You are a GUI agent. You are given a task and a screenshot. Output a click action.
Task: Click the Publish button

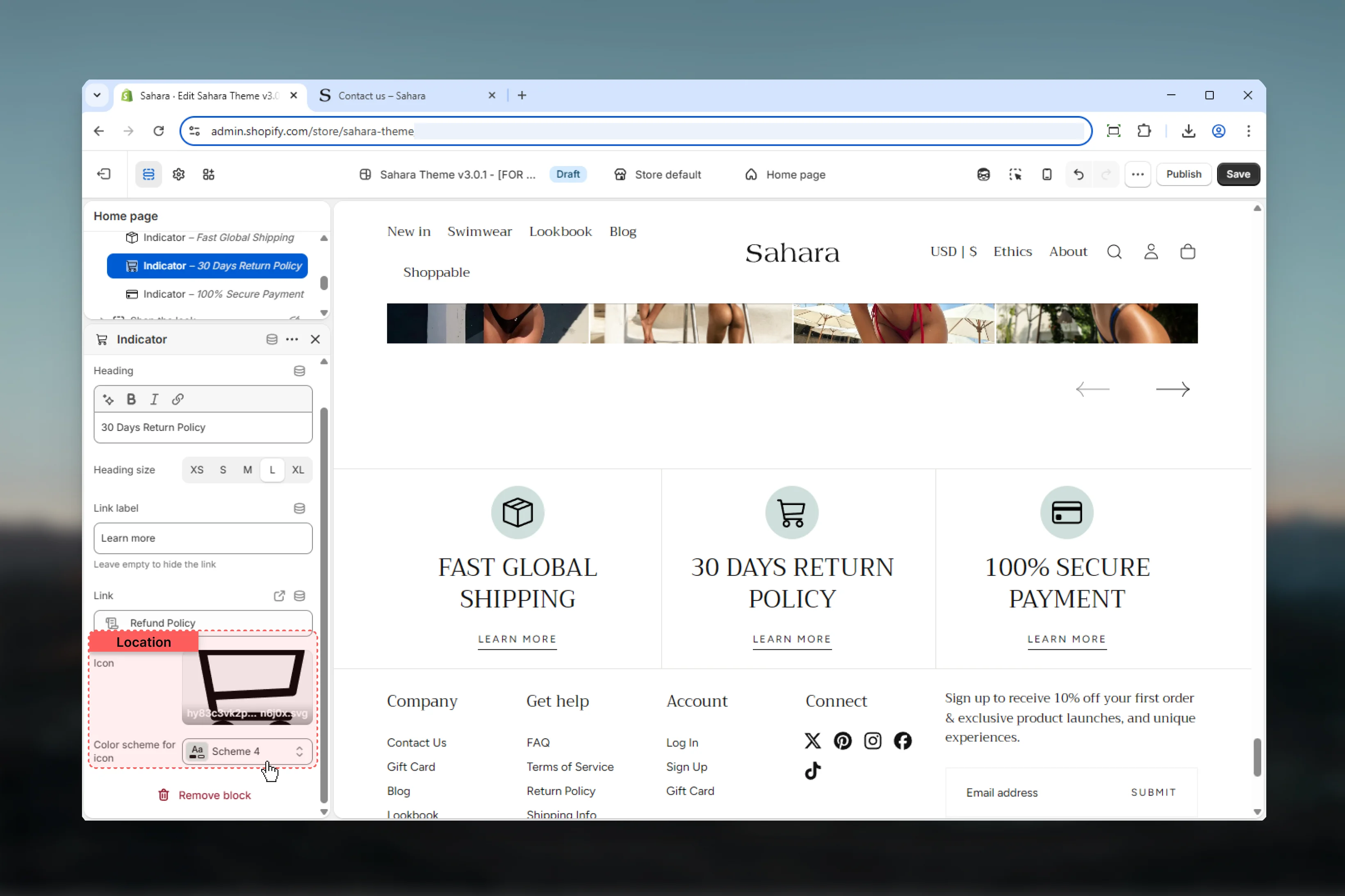click(1183, 174)
